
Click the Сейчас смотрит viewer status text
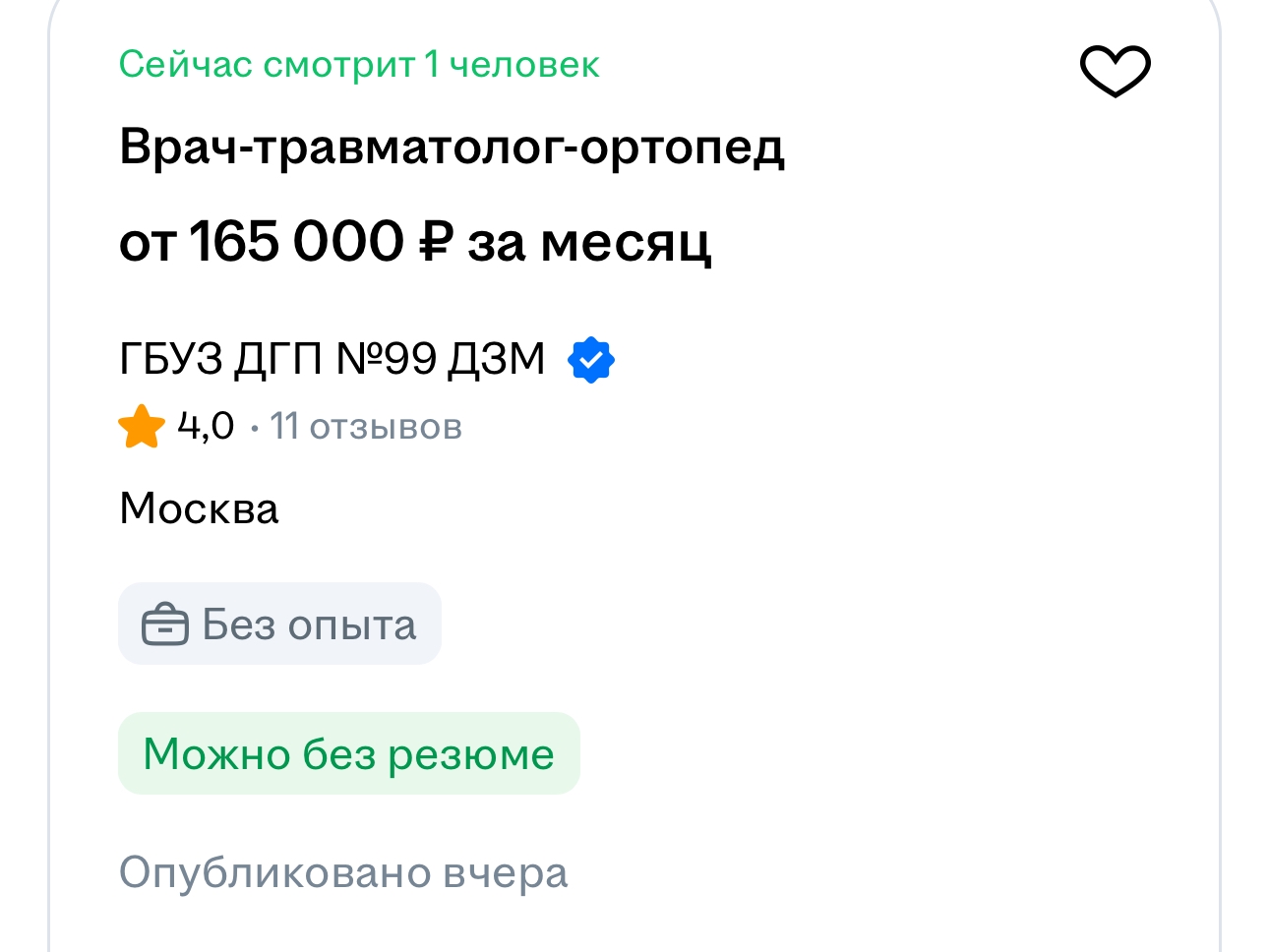(267, 65)
